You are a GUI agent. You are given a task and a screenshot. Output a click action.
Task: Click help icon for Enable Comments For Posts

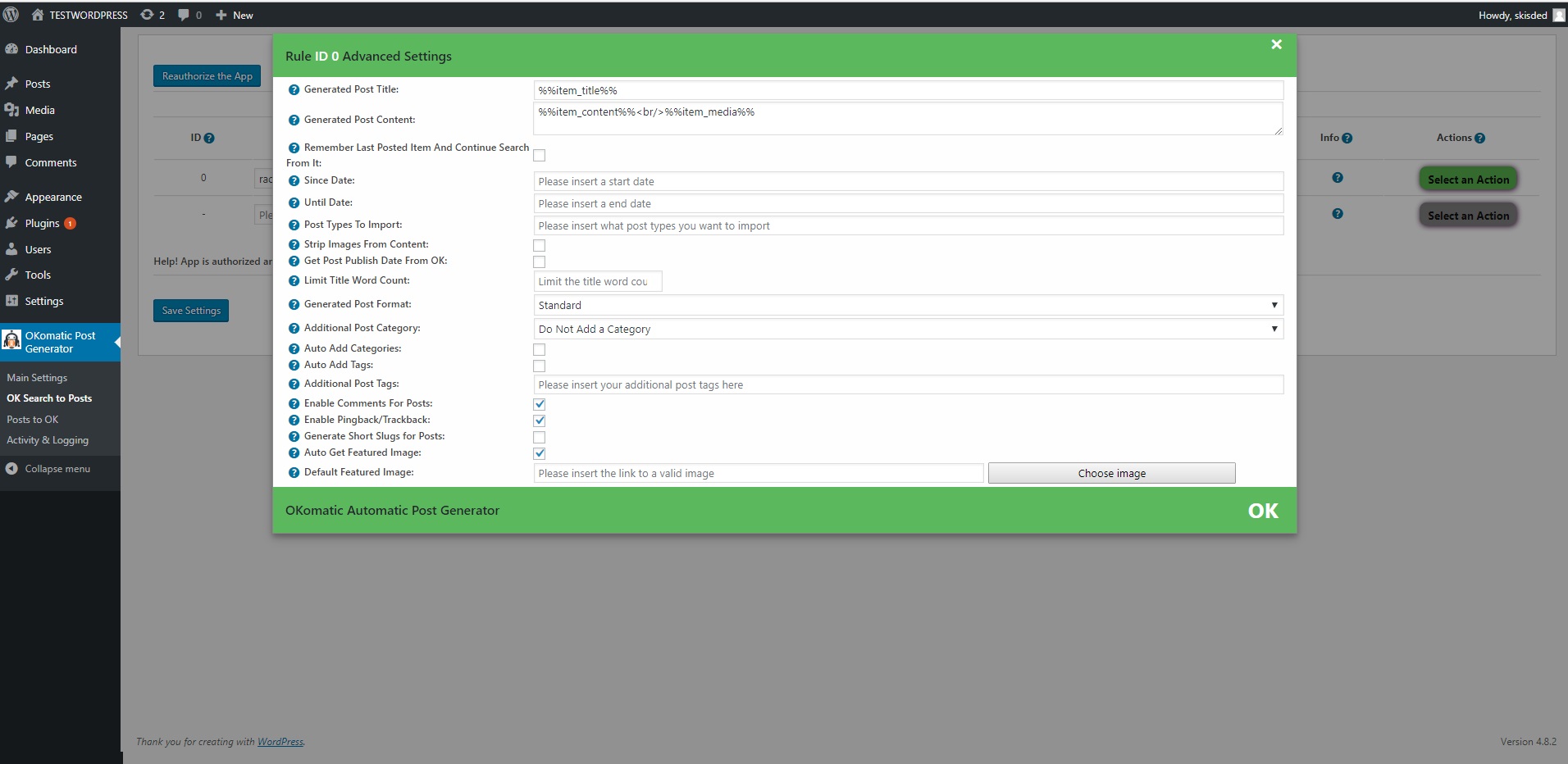click(x=294, y=404)
